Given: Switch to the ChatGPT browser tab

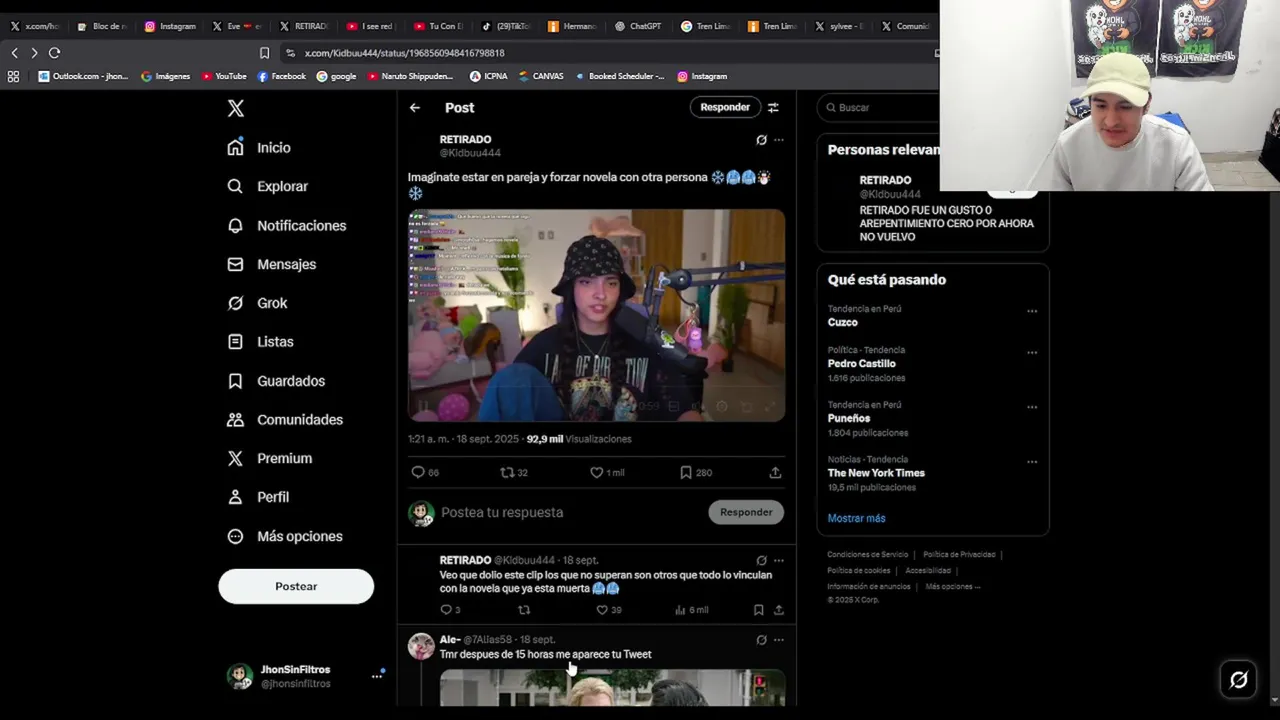Looking at the screenshot, I should click(x=638, y=26).
